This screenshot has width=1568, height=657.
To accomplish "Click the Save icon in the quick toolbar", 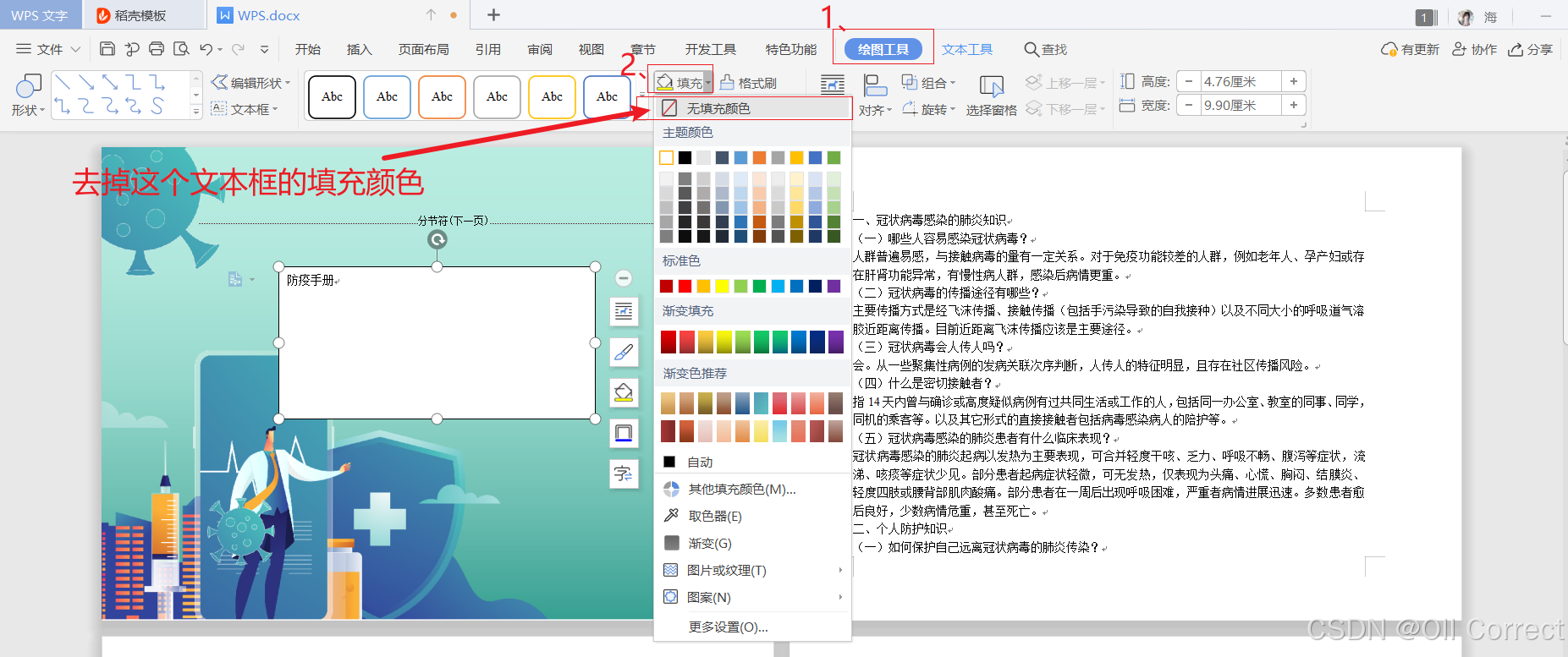I will coord(107,49).
